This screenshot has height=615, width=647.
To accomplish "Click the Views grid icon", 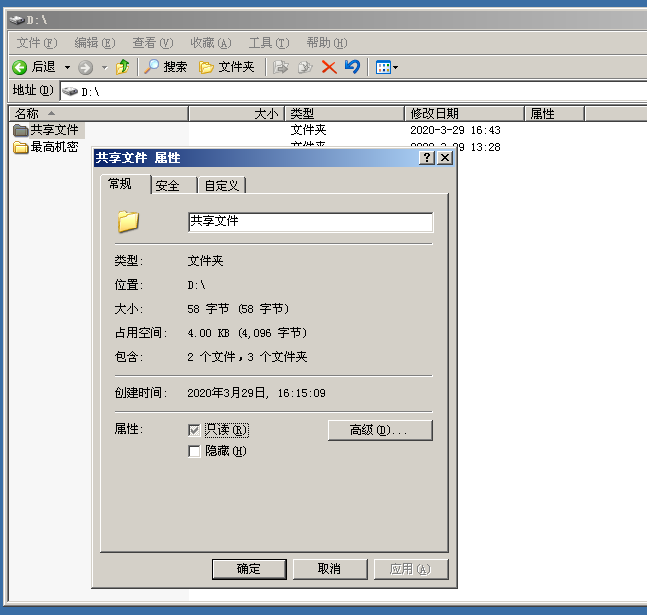I will coord(383,67).
